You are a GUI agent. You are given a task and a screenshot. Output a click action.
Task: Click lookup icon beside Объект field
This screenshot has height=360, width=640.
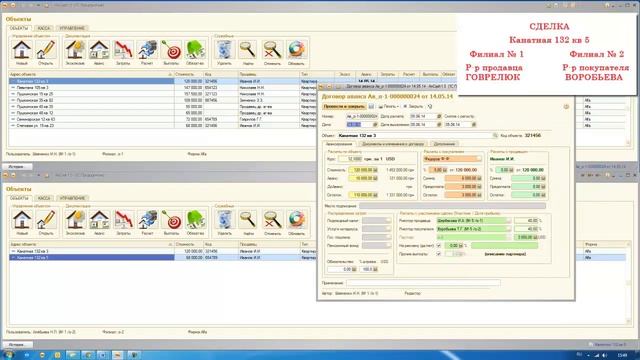495,136
